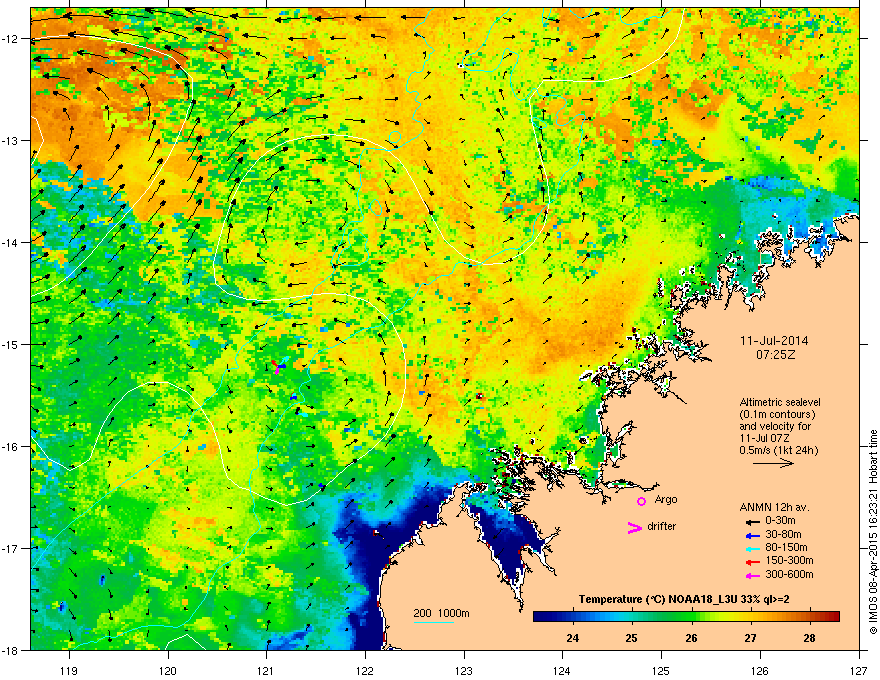Click the magenta drifter arrowhead symbol in legend
Screen dimensions: 880x680
point(634,527)
